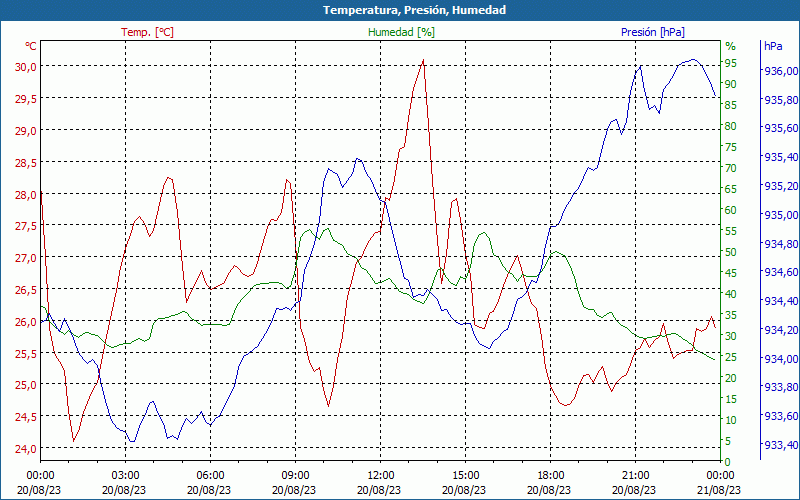Click the chart title 'Temperatura, Presión, Humedad'

point(414,10)
